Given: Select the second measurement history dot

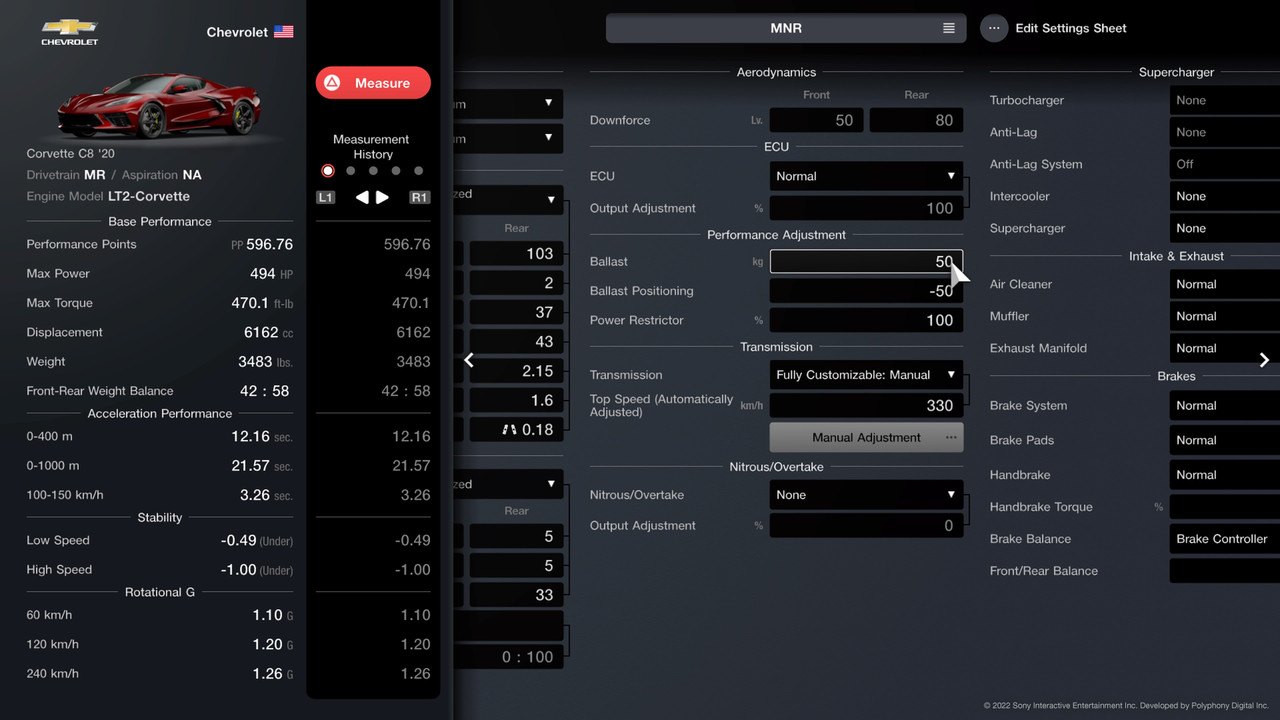Looking at the screenshot, I should [x=350, y=171].
